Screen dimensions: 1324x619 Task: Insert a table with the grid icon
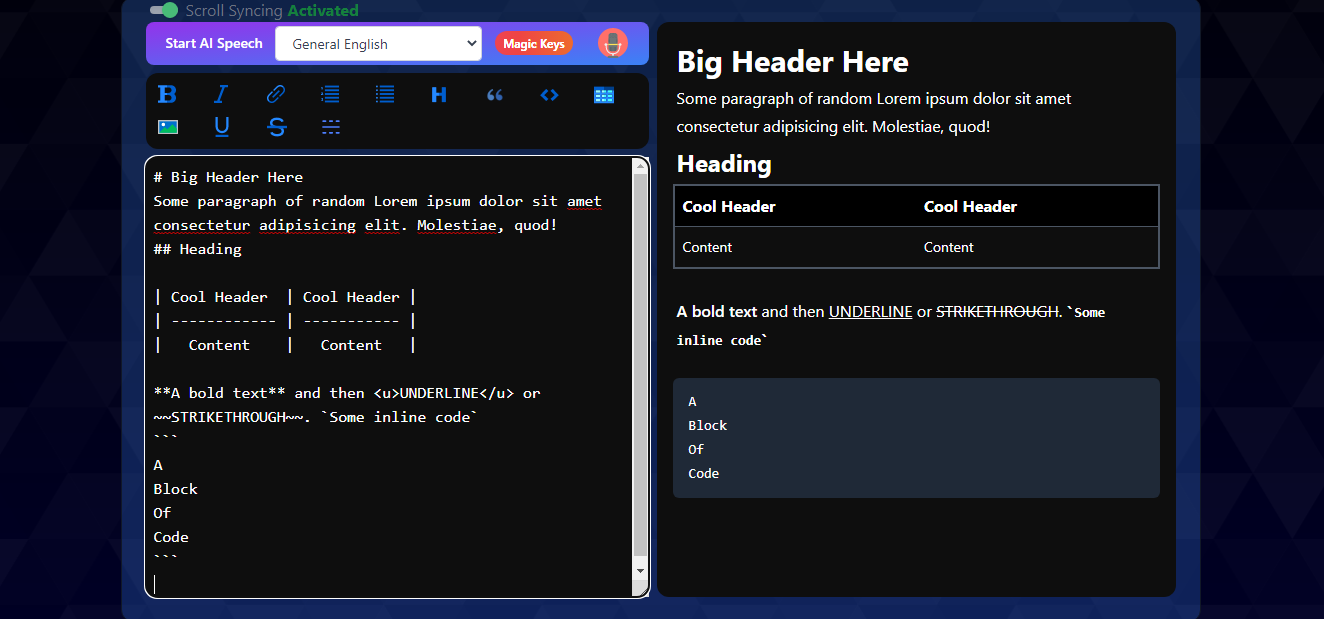[604, 95]
